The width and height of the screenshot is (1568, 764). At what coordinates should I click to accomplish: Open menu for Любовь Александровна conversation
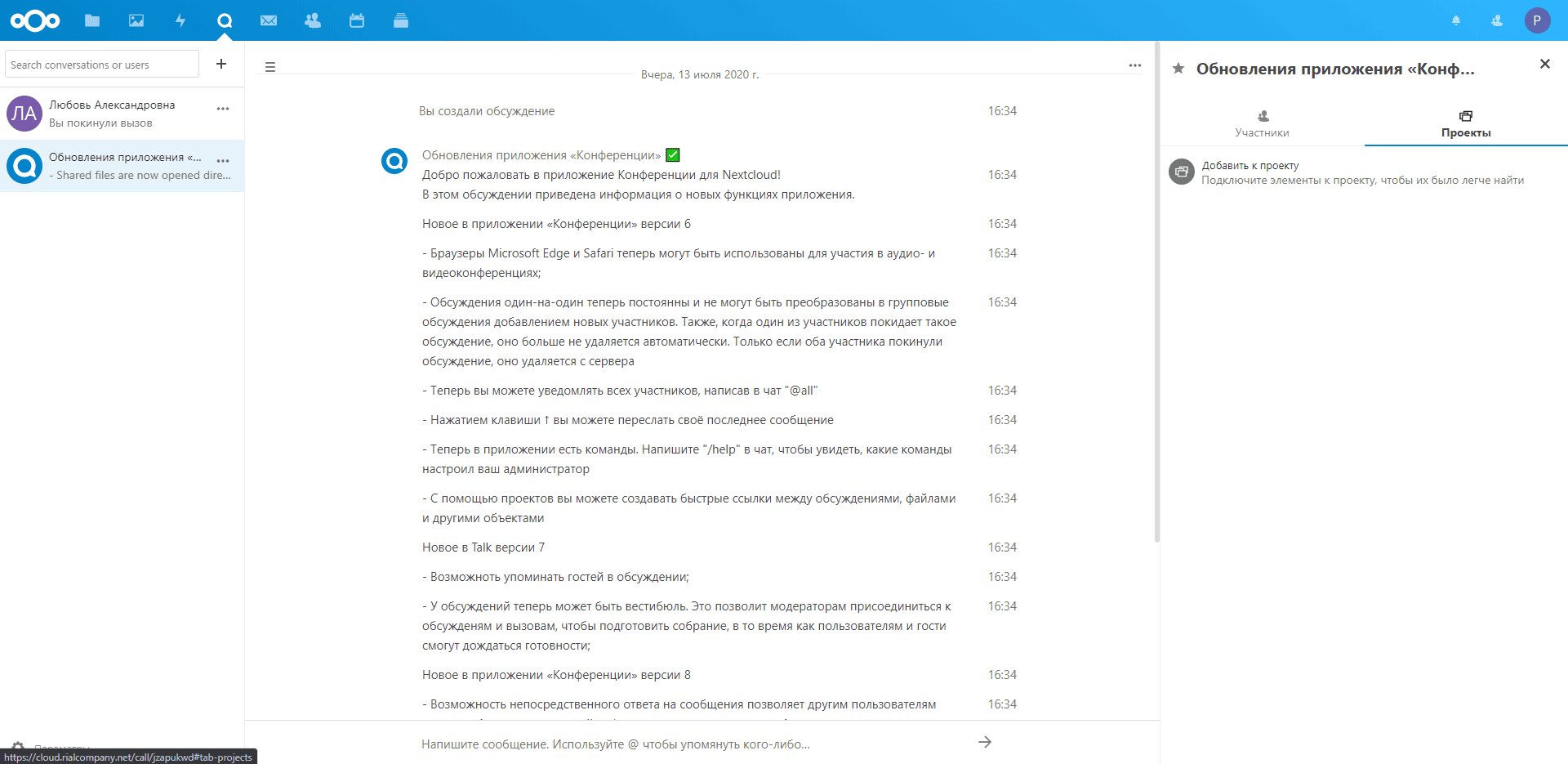point(223,109)
